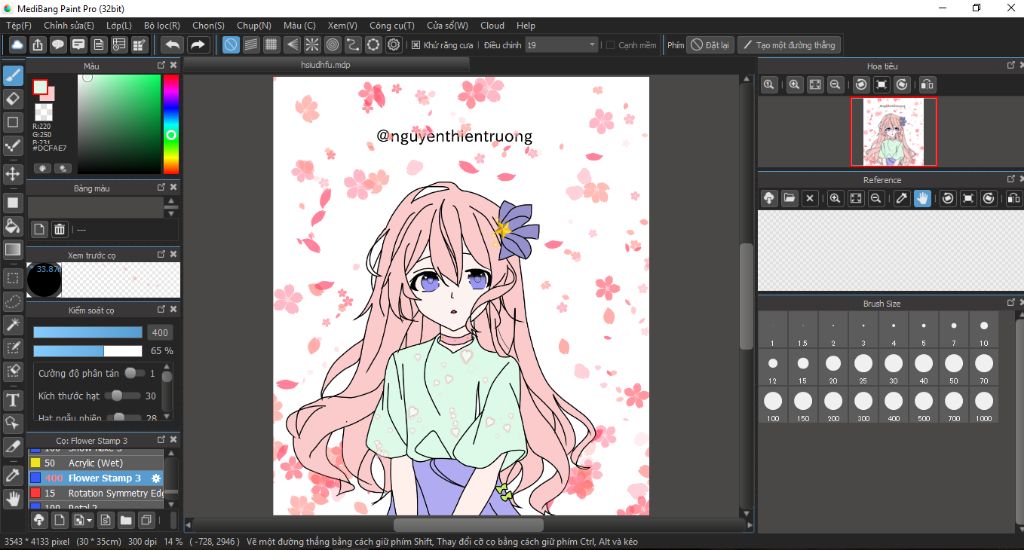1024x550 pixels.
Task: Switch to hsiudhfu.mdp document tab
Action: tap(325, 65)
